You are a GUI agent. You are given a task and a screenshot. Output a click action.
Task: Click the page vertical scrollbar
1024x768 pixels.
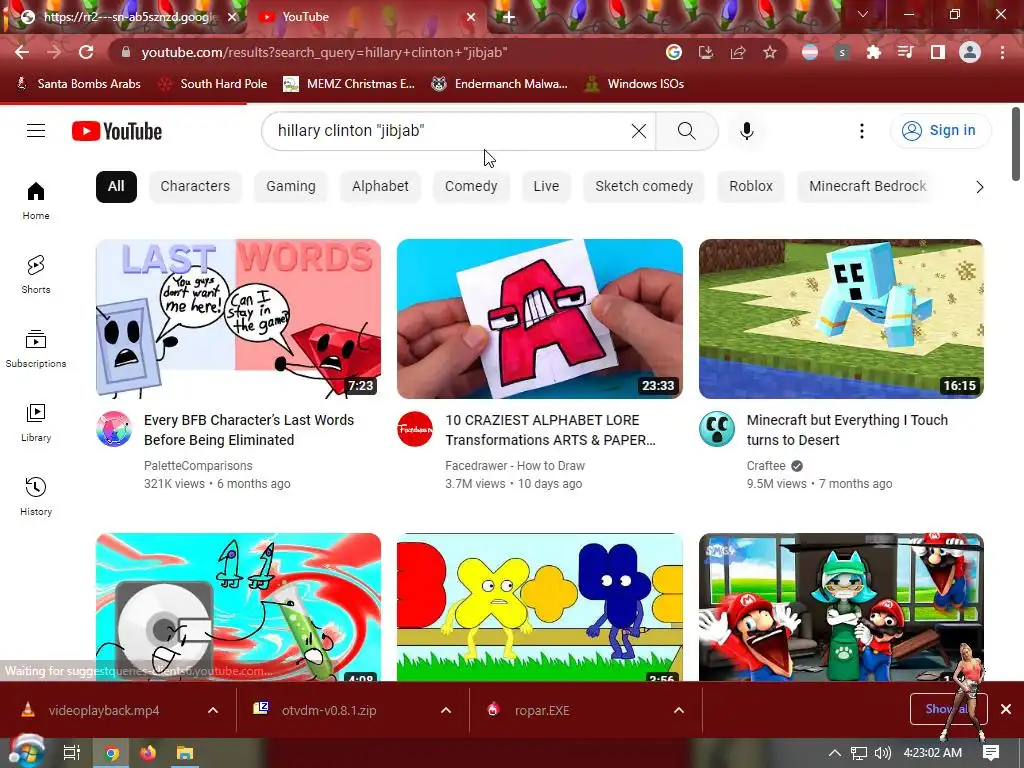point(1016,144)
